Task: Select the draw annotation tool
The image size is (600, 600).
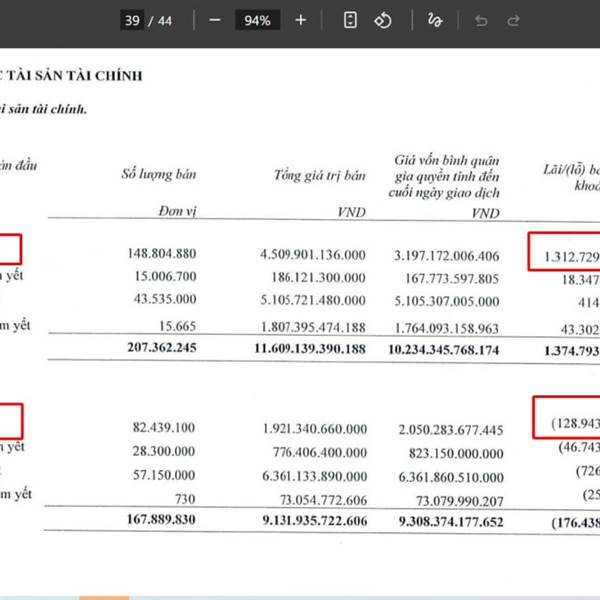Action: pyautogui.click(x=434, y=20)
